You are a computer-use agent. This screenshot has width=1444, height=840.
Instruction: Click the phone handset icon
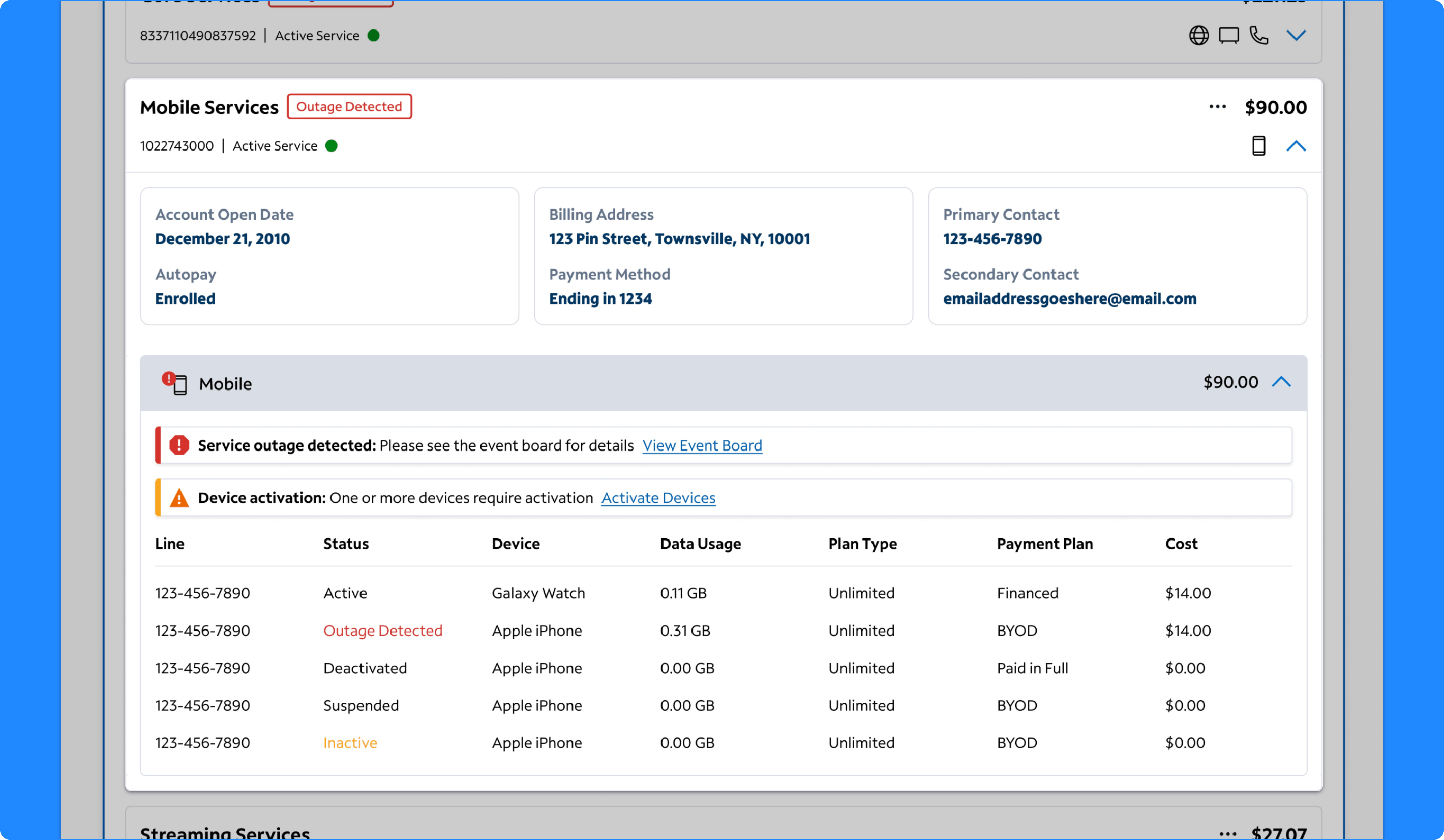(x=1258, y=36)
